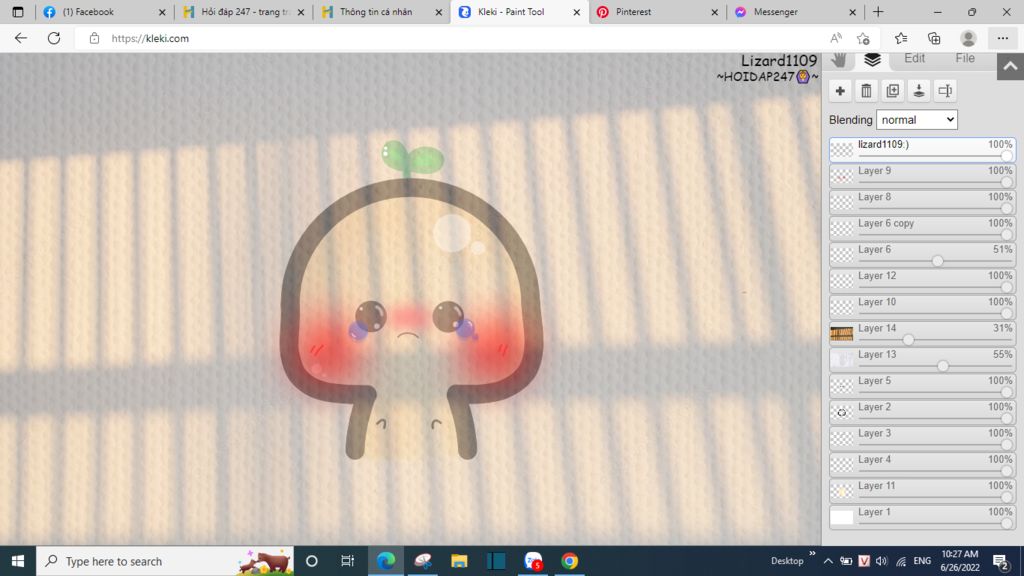This screenshot has width=1024, height=576.
Task: Open volume control in system tray
Action: click(882, 561)
